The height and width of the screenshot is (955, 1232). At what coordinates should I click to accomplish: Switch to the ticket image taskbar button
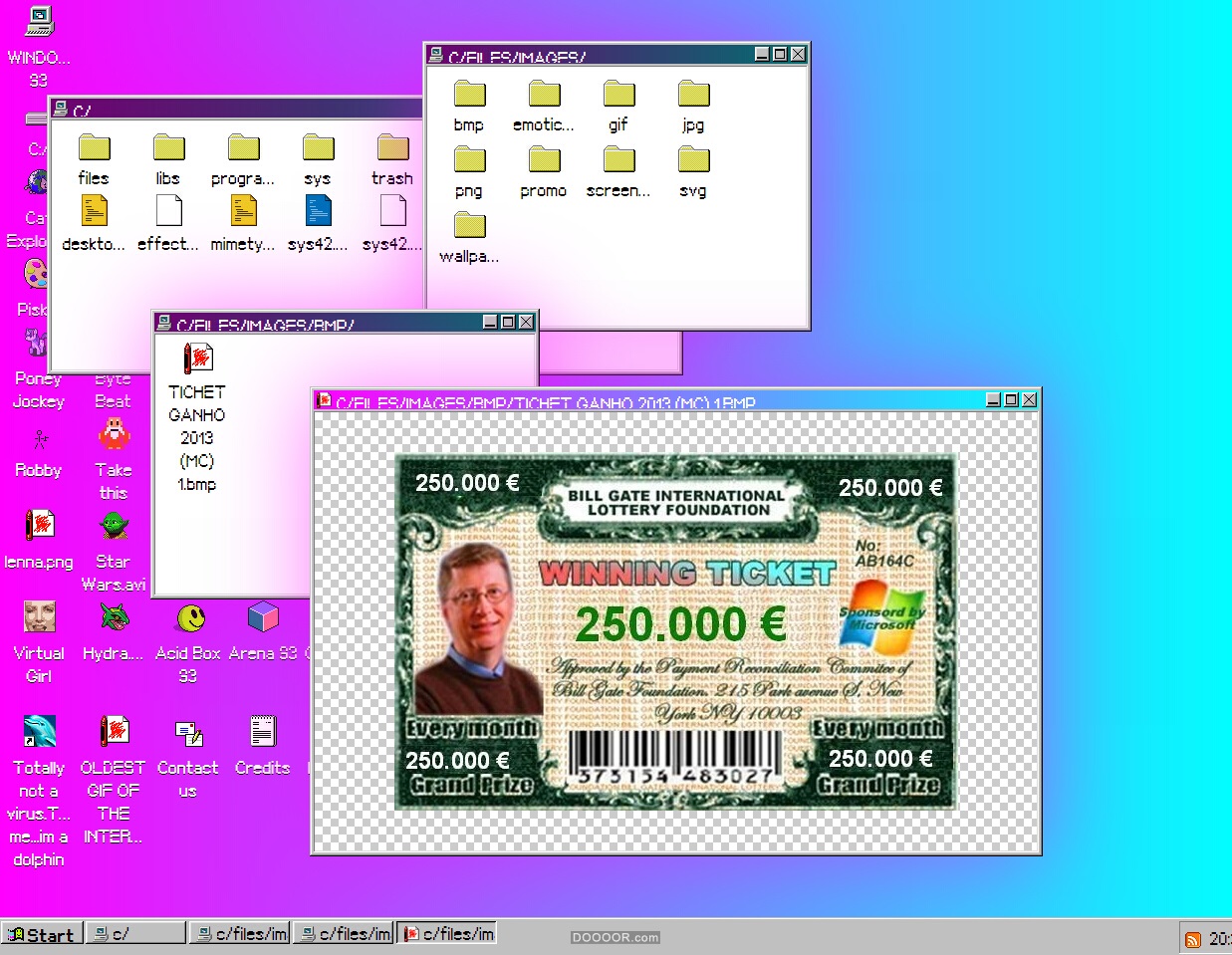[446, 933]
